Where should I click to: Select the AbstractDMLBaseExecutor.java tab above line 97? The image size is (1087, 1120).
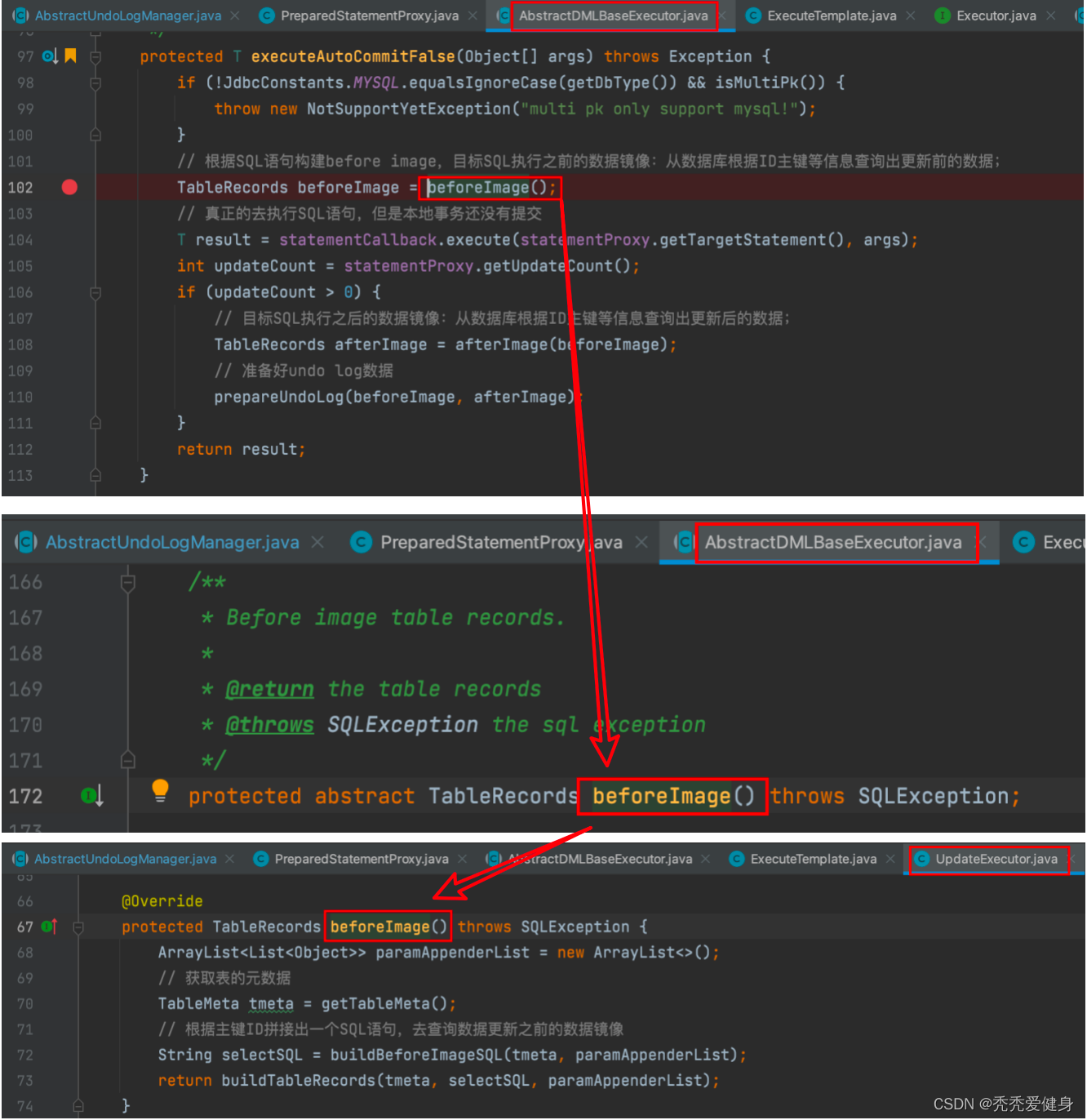pyautogui.click(x=614, y=16)
